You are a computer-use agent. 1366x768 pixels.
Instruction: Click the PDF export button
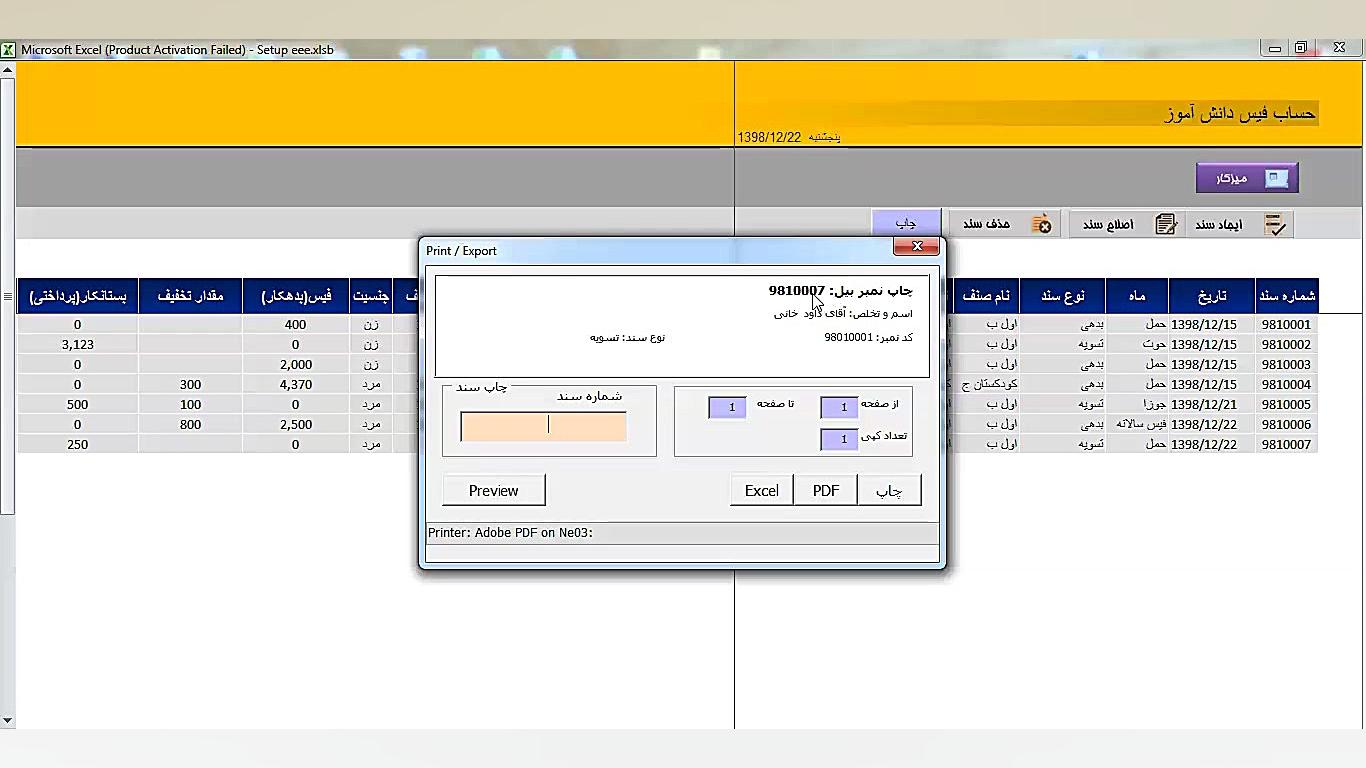tap(826, 490)
